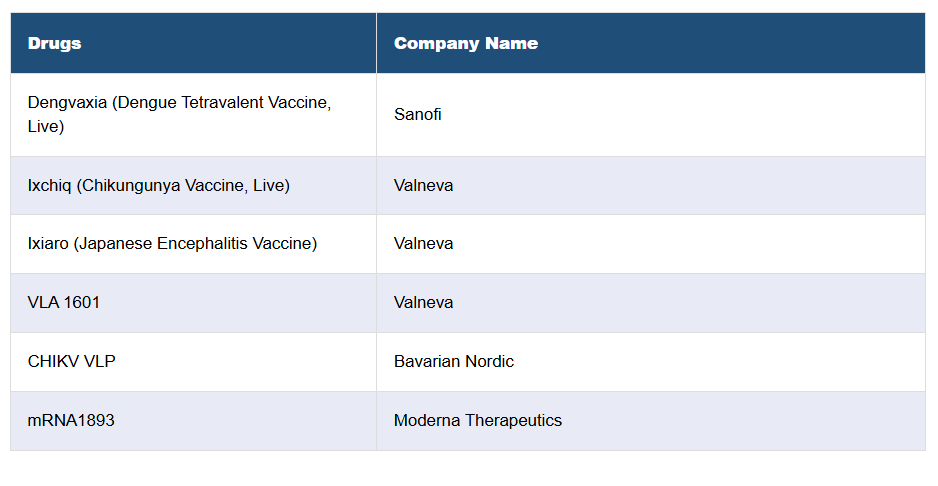Click the number "1601"
The width and height of the screenshot is (938, 486).
click(81, 302)
